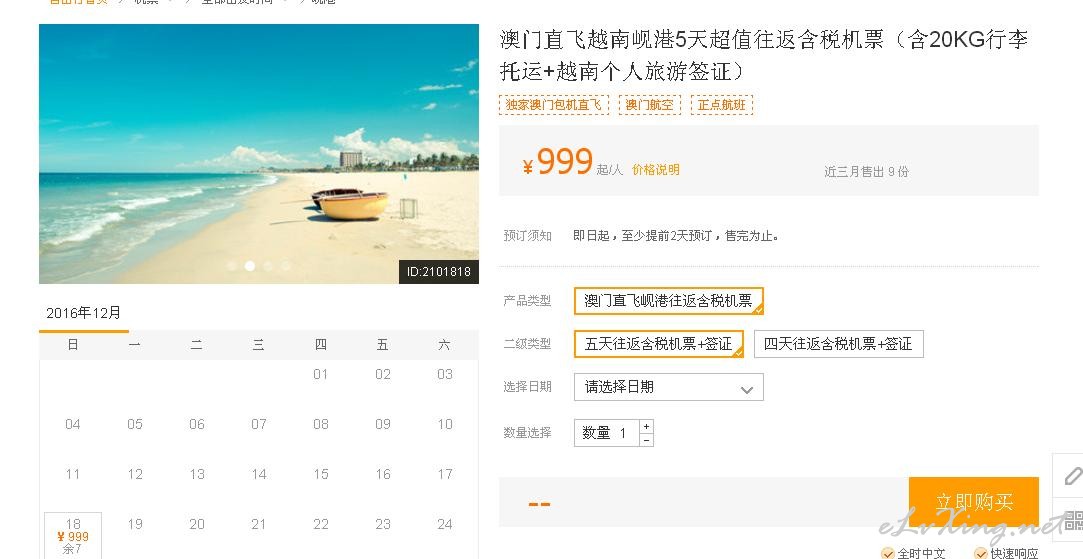The image size is (1083, 559).
Task: Select 五天往返含税机票+签证 option
Action: point(659,344)
